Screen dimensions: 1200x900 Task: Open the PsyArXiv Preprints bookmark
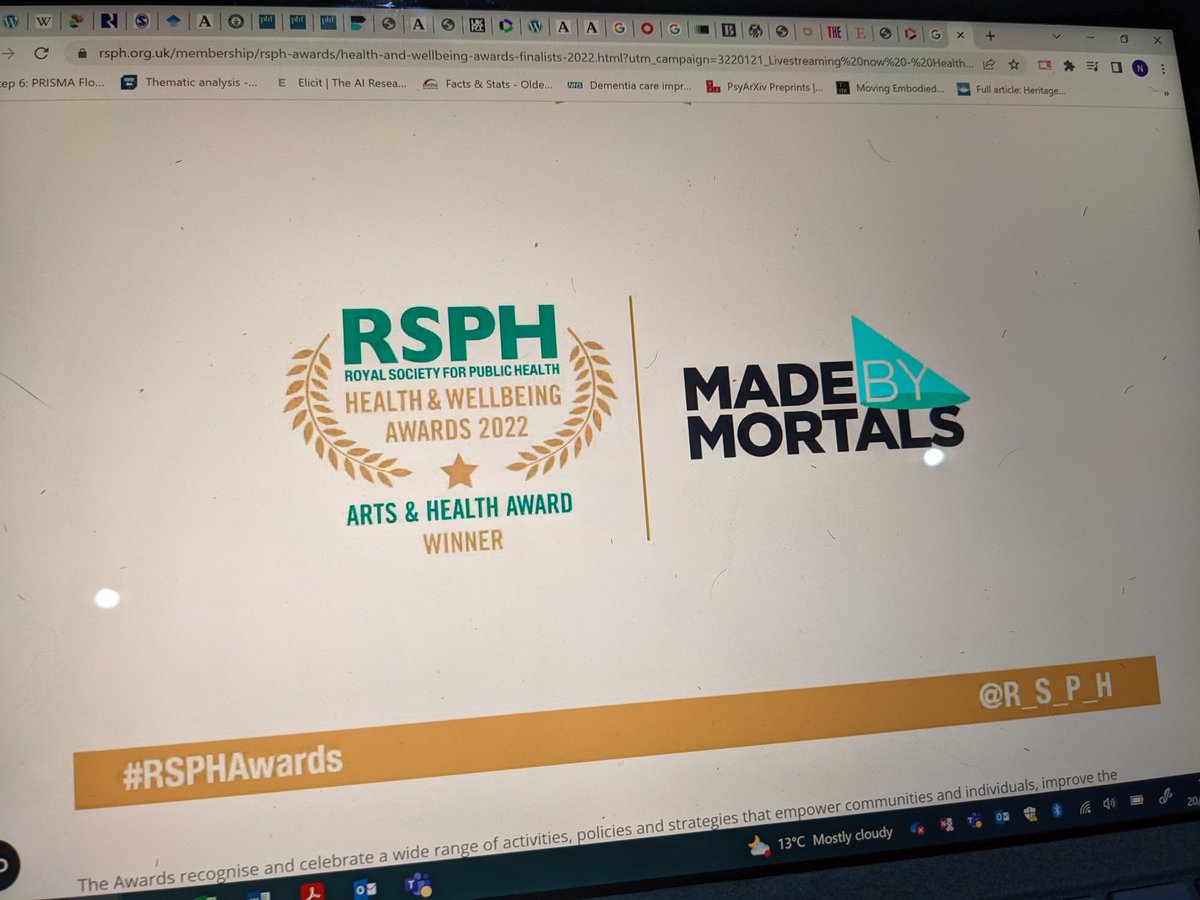(x=764, y=87)
